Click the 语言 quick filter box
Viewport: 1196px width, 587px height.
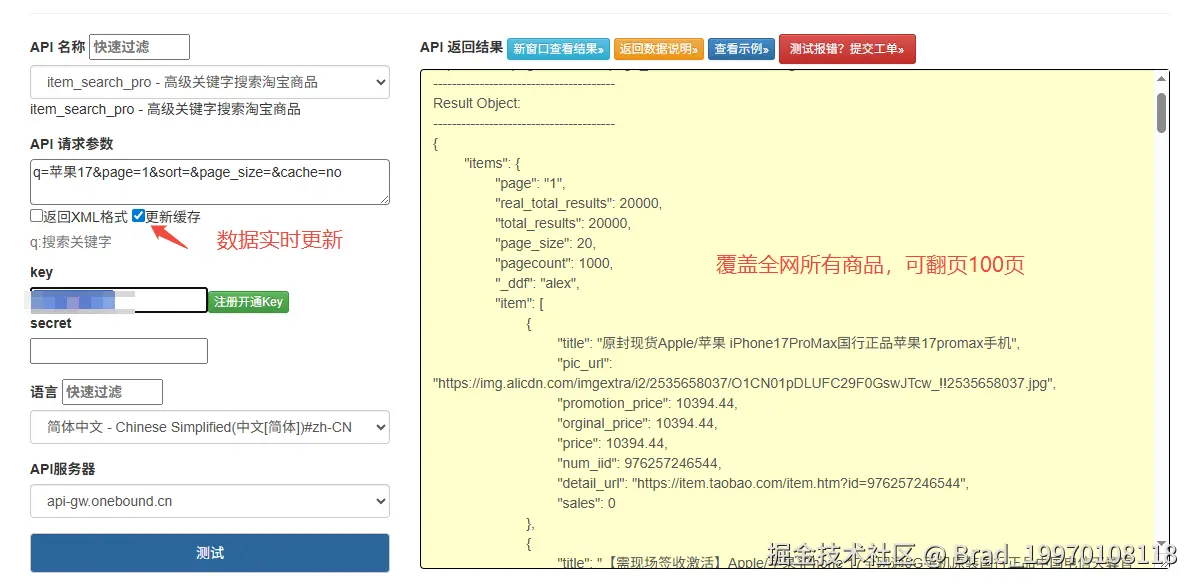point(112,392)
